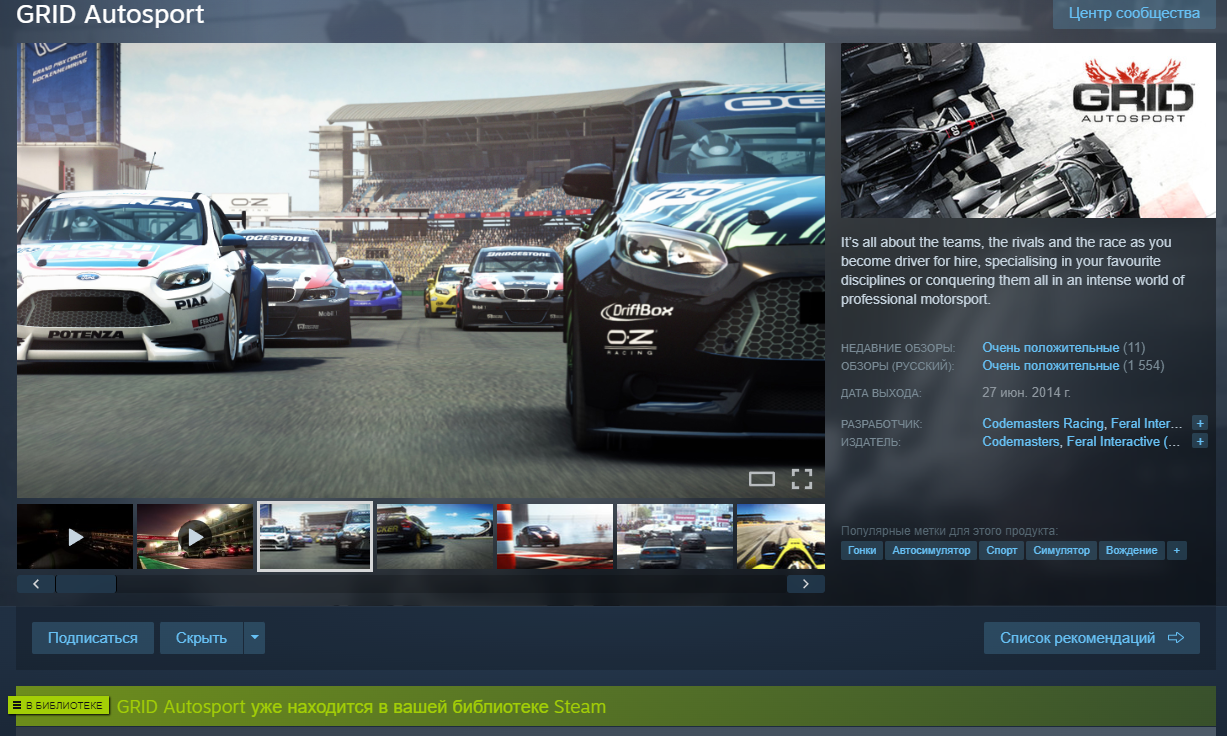Open Список рекомендаций discovery queue
The width and height of the screenshot is (1227, 736).
coord(1092,638)
